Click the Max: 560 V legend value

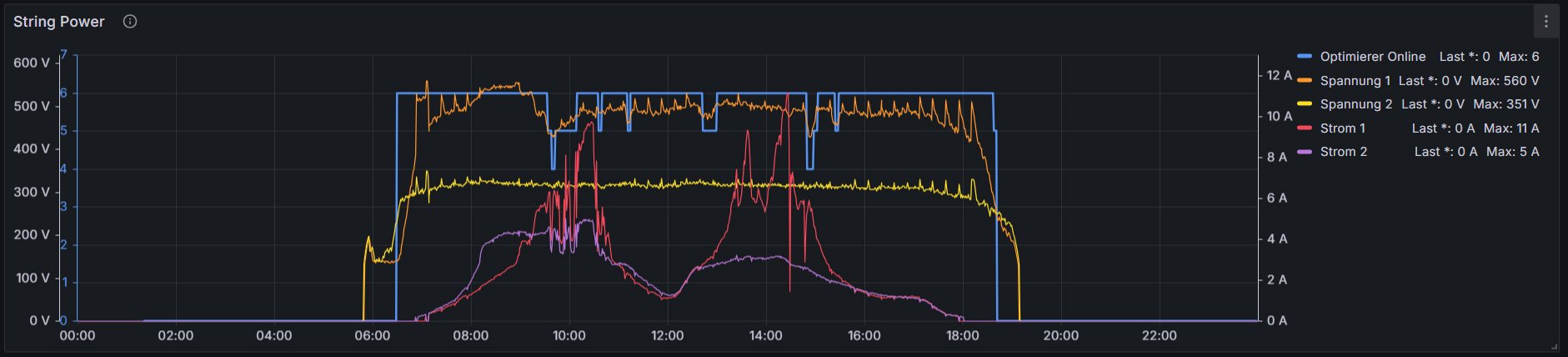click(x=1505, y=81)
